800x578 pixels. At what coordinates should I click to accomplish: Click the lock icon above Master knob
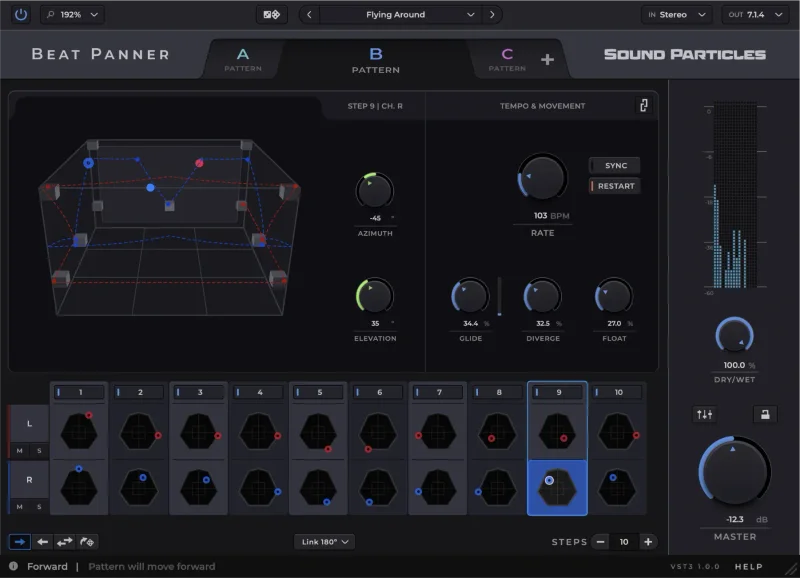pyautogui.click(x=765, y=414)
